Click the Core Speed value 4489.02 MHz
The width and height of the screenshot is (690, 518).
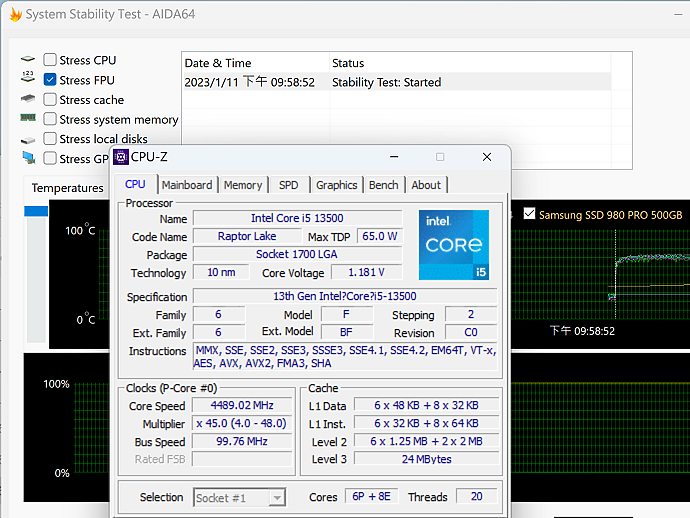(x=242, y=405)
